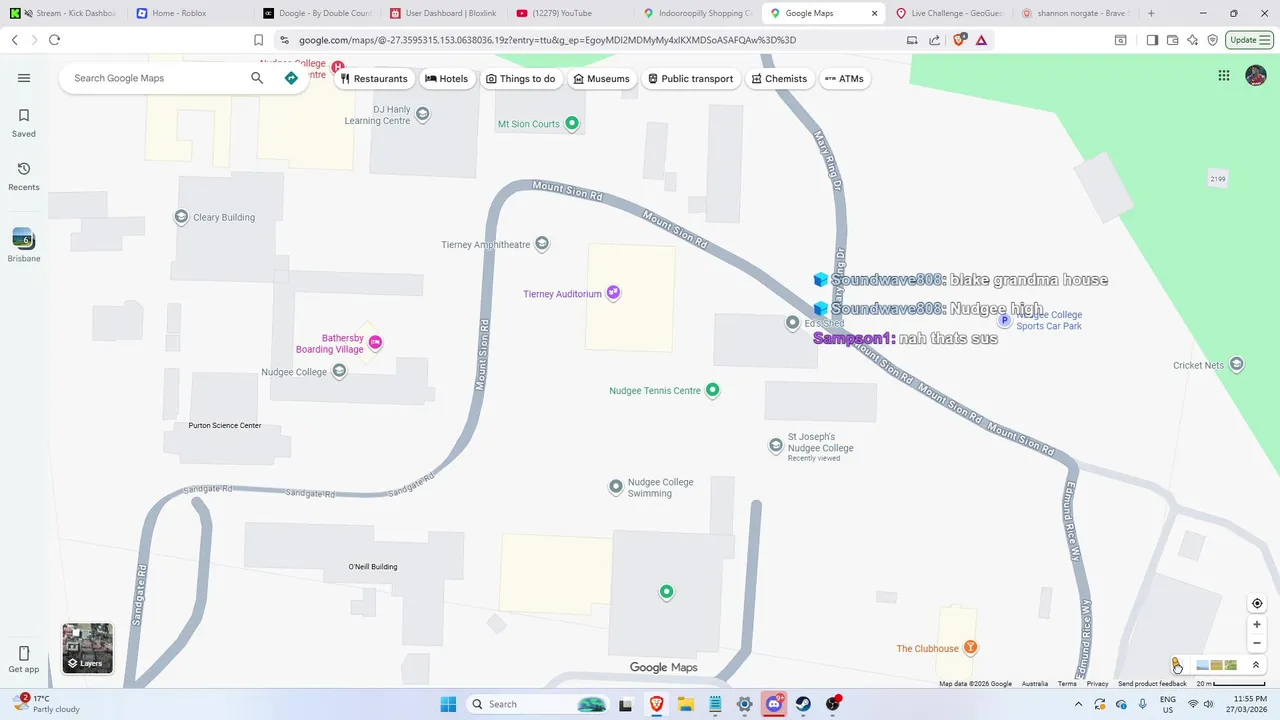The height and width of the screenshot is (720, 1280).
Task: Open the Brave VPN shield icon
Action: click(x=1212, y=40)
